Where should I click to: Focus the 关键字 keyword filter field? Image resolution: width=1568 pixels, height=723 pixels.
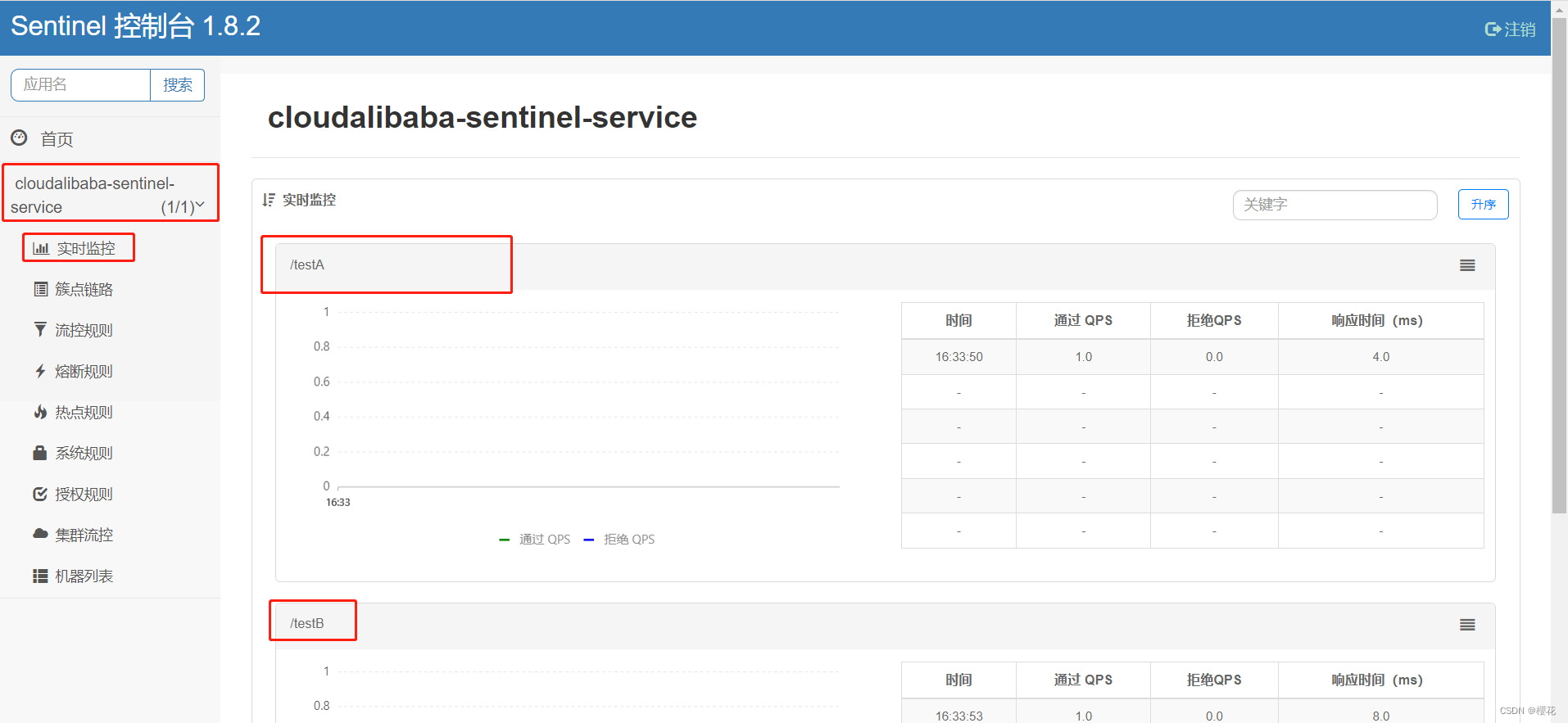point(1335,205)
